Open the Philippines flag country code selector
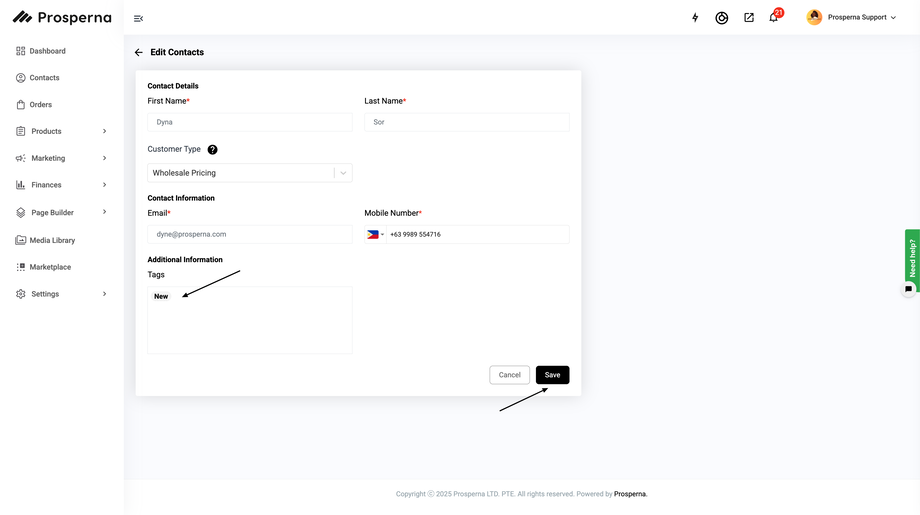Viewport: 920px width, 515px height. pos(375,235)
